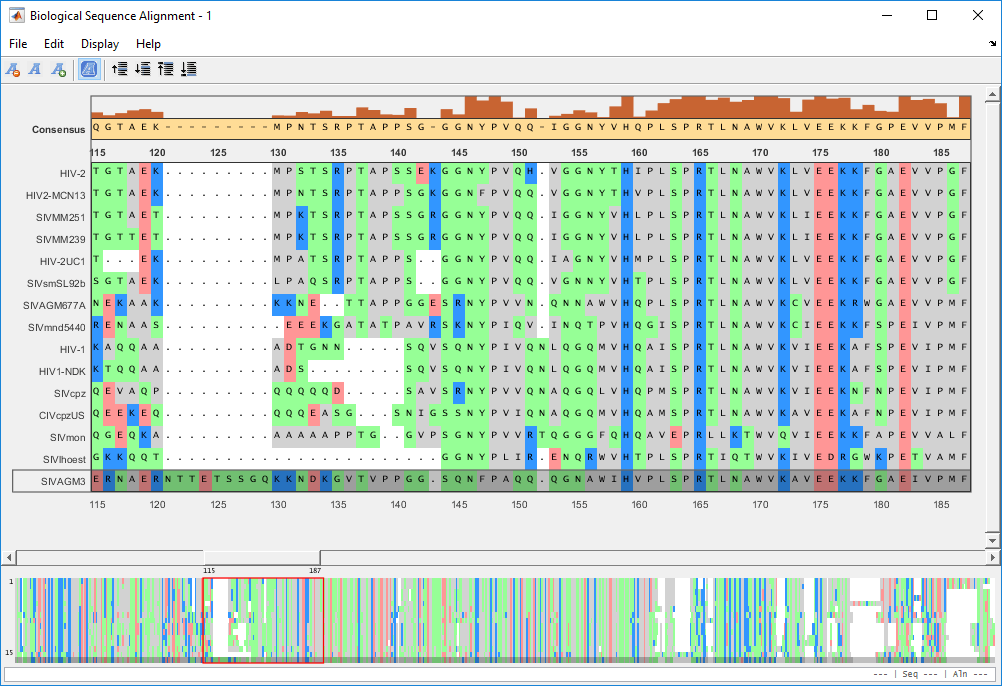Viewport: 1002px width, 686px height.
Task: Minimize the Biological Sequence Alignment window
Action: (887, 15)
